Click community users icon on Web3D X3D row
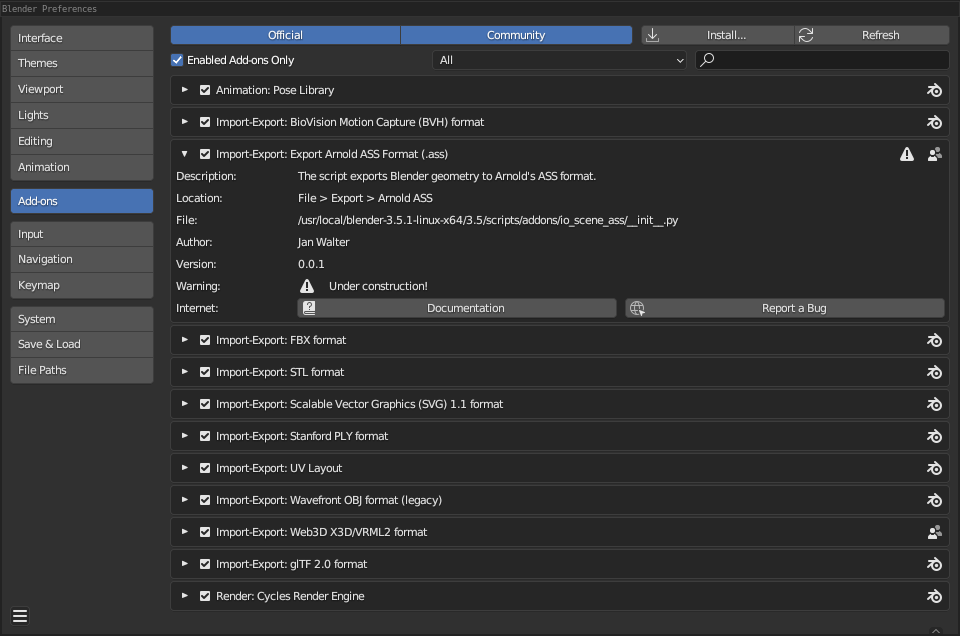 click(x=934, y=533)
